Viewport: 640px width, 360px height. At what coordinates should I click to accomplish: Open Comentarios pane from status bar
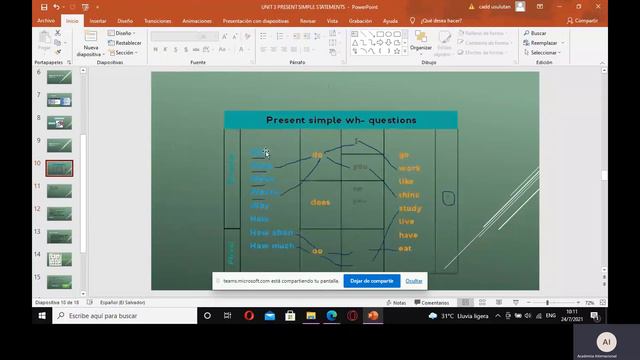click(x=432, y=303)
